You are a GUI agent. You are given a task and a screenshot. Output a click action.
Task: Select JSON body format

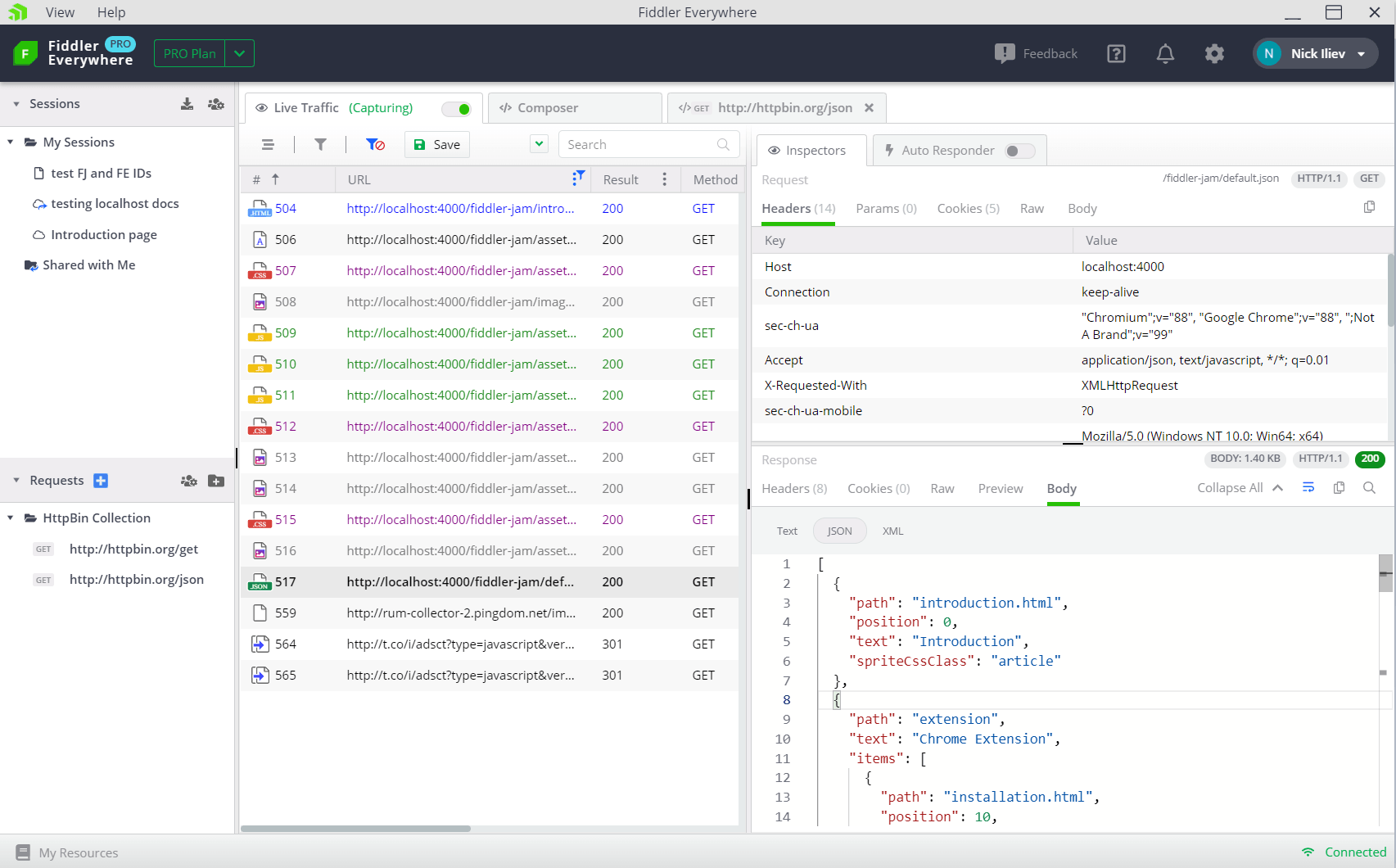coord(839,531)
